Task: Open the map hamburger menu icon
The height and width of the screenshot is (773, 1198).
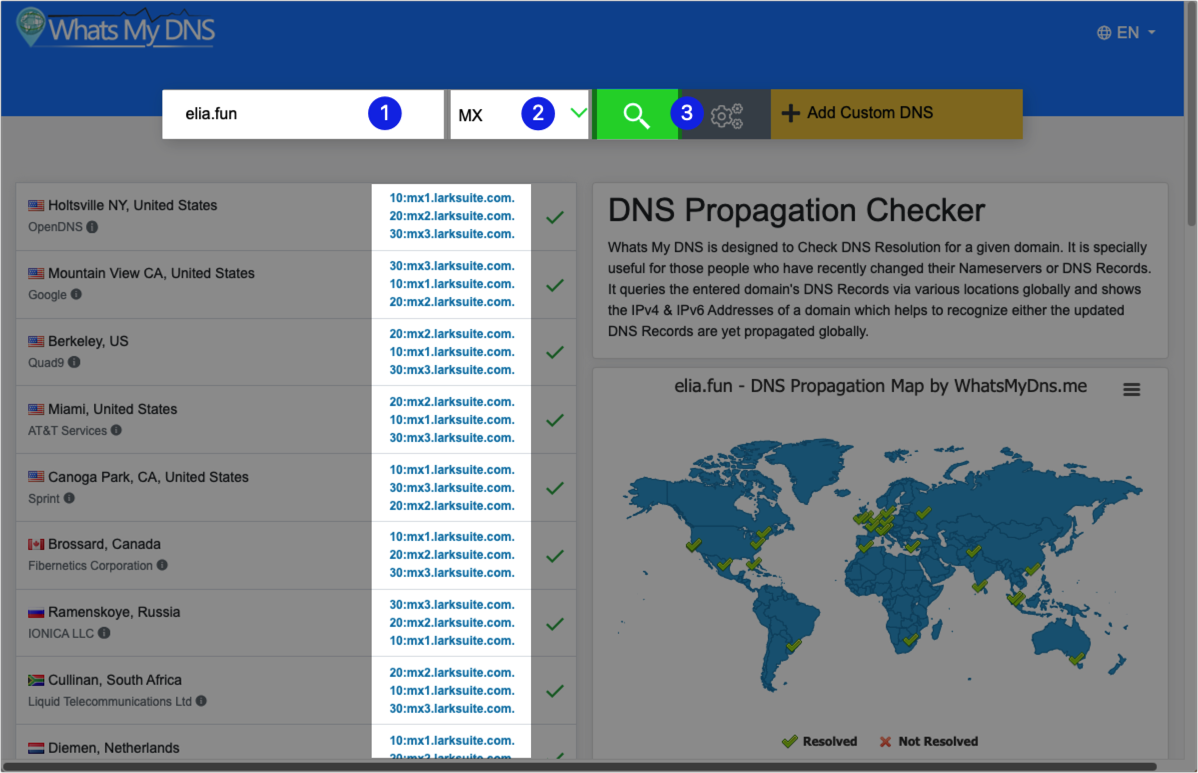Action: click(x=1131, y=390)
